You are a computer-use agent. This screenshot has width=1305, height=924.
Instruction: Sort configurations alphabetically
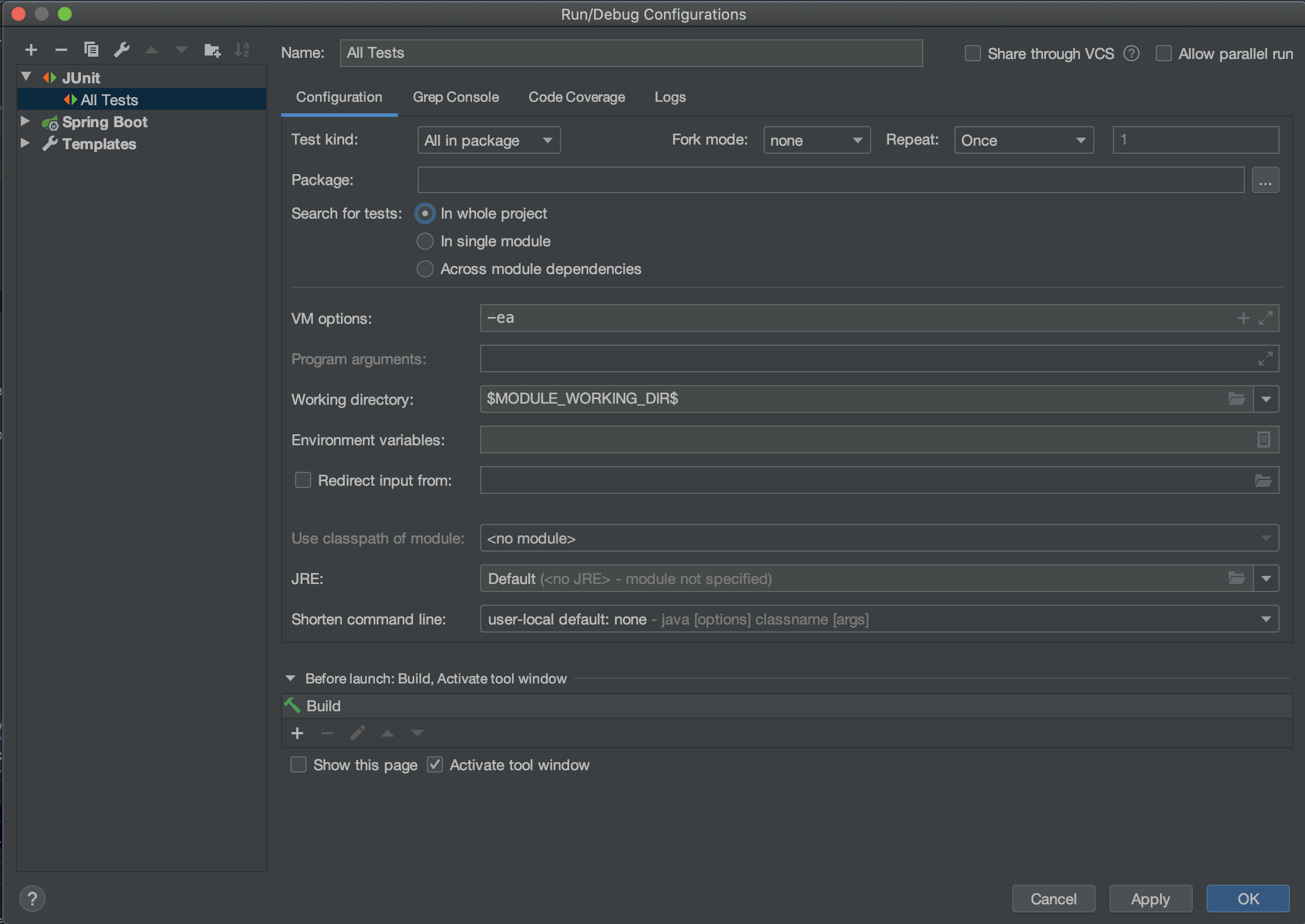click(x=242, y=50)
